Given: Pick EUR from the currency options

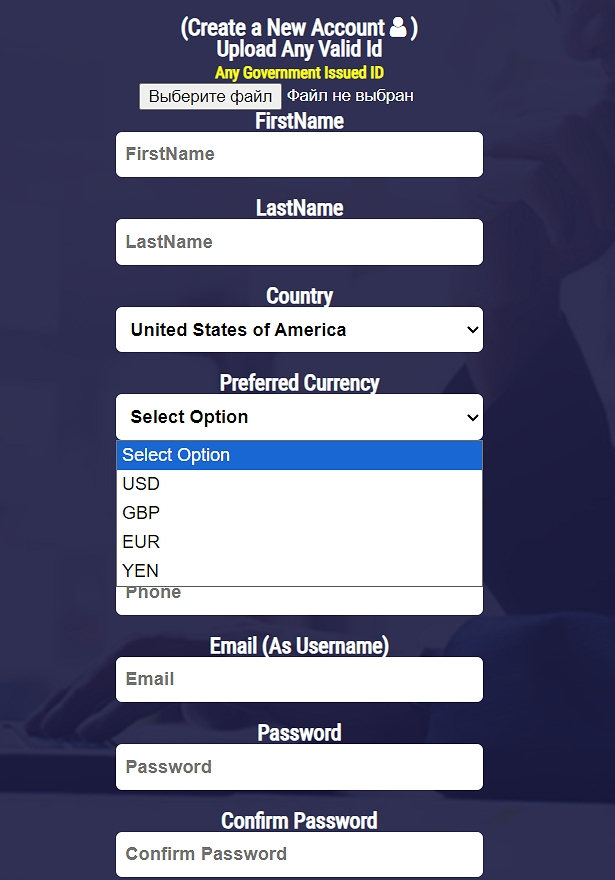Looking at the screenshot, I should (299, 542).
